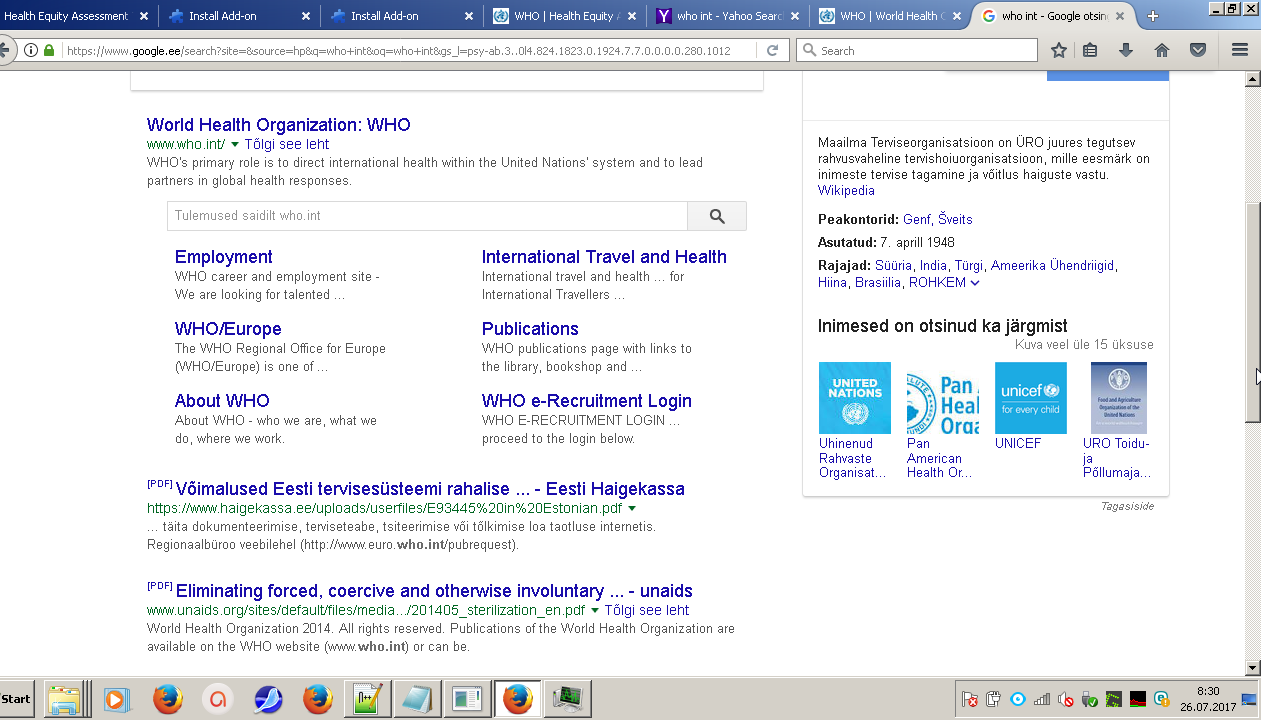This screenshot has height=720, width=1261.
Task: Click the search magnifier button for who.int
Action: click(717, 216)
